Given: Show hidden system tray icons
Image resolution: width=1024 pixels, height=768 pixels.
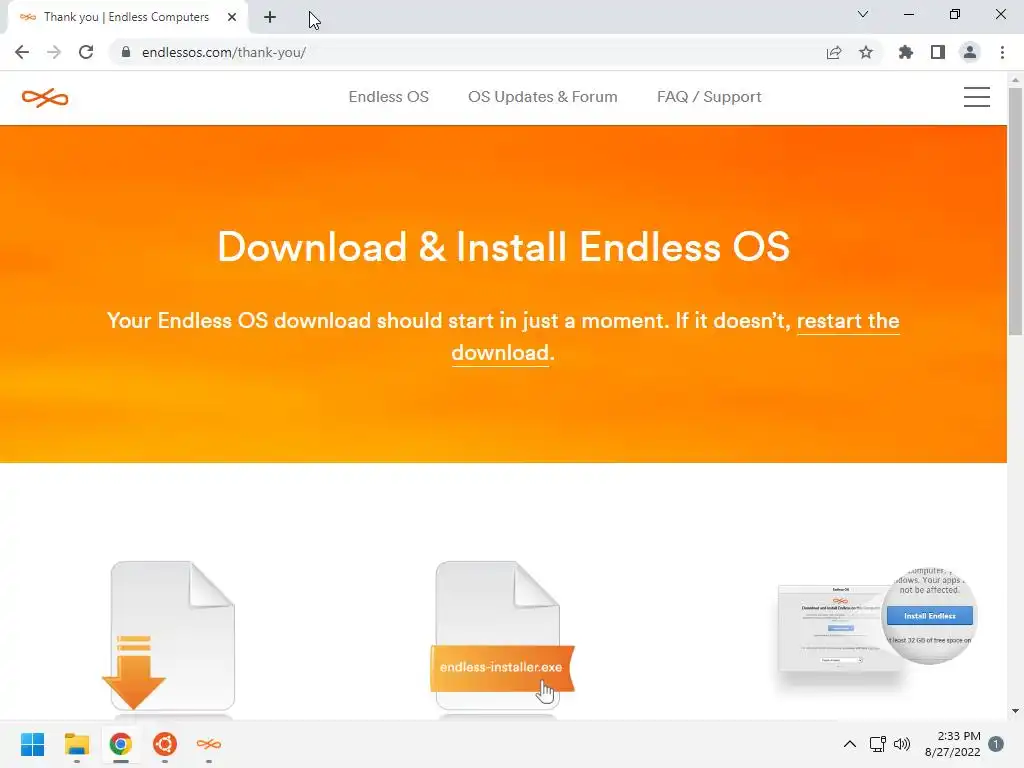Looking at the screenshot, I should [850, 744].
